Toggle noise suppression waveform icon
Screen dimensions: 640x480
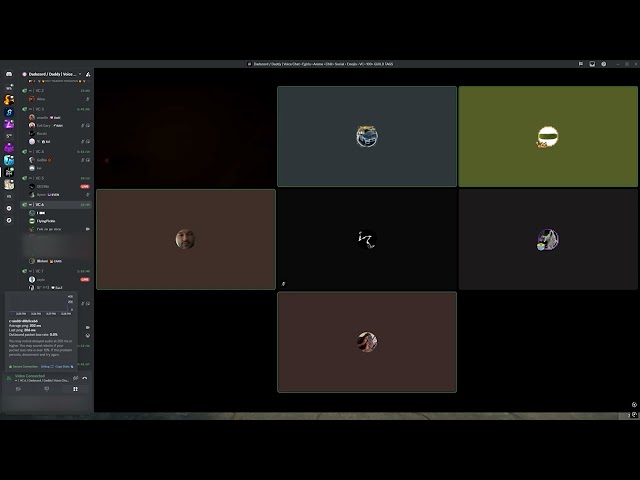76,378
